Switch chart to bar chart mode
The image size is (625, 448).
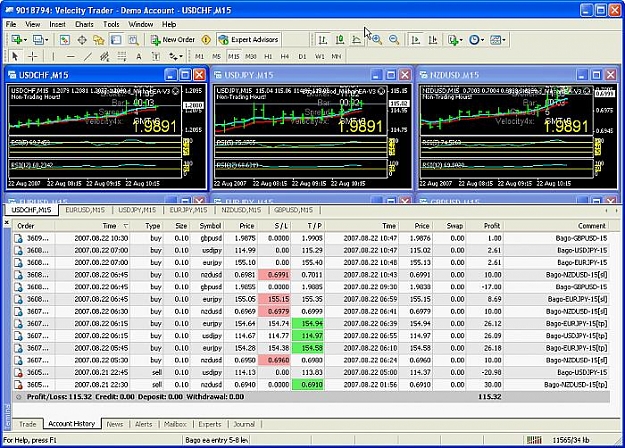(323, 40)
